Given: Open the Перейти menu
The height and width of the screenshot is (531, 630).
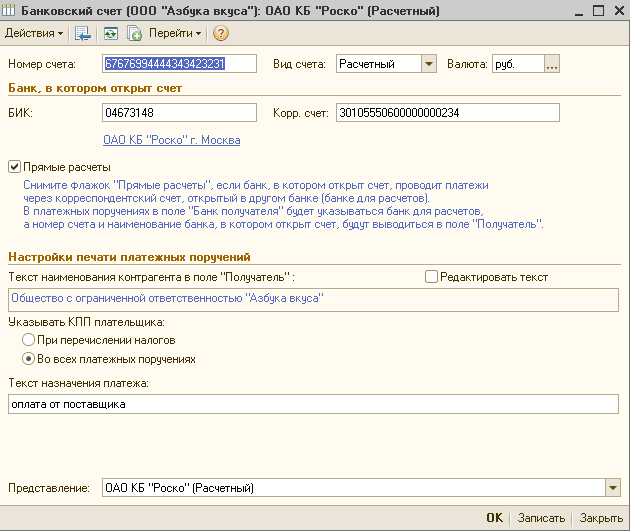Looking at the screenshot, I should coord(175,33).
